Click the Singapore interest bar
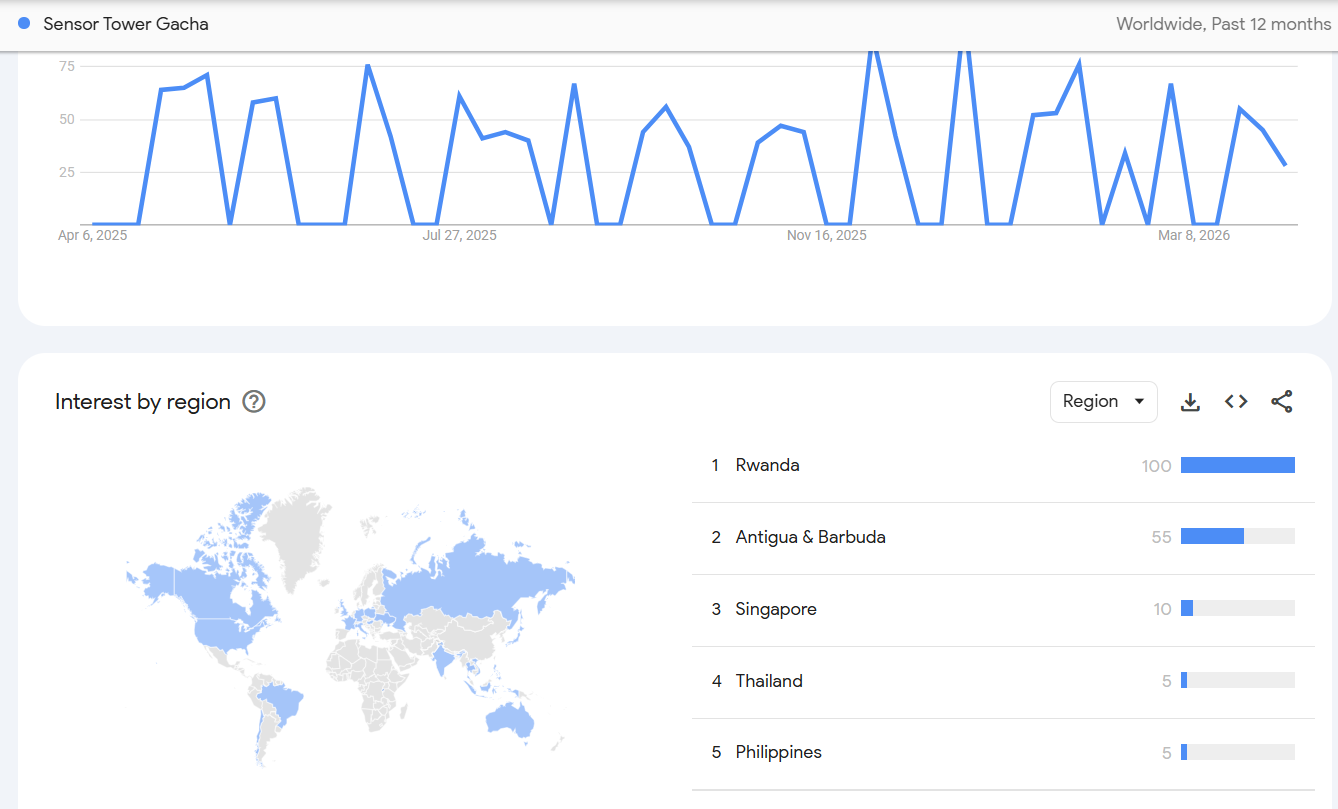 1238,609
